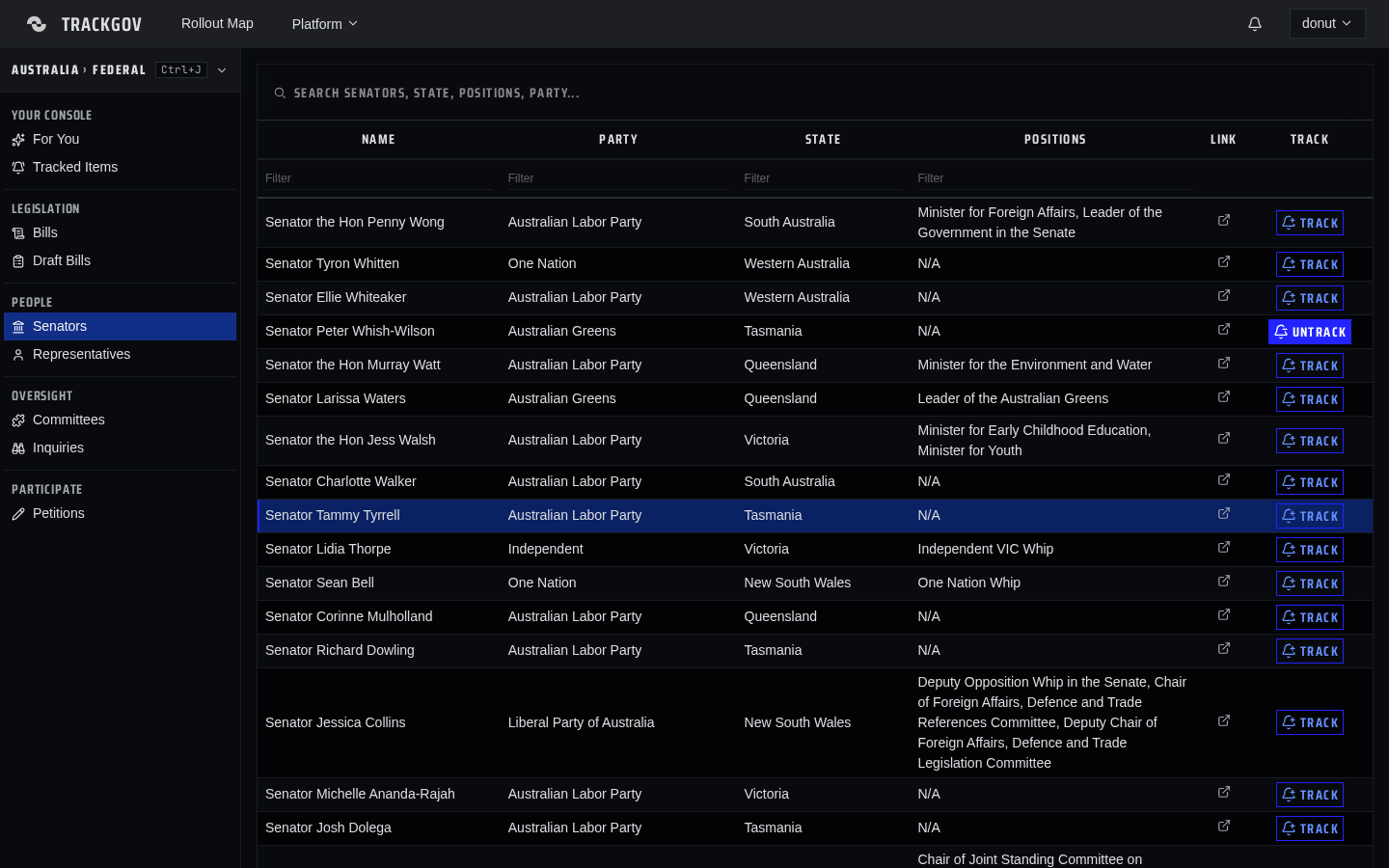Open external link for Charlotte Walker
Image resolution: width=1389 pixels, height=868 pixels.
click(x=1224, y=480)
